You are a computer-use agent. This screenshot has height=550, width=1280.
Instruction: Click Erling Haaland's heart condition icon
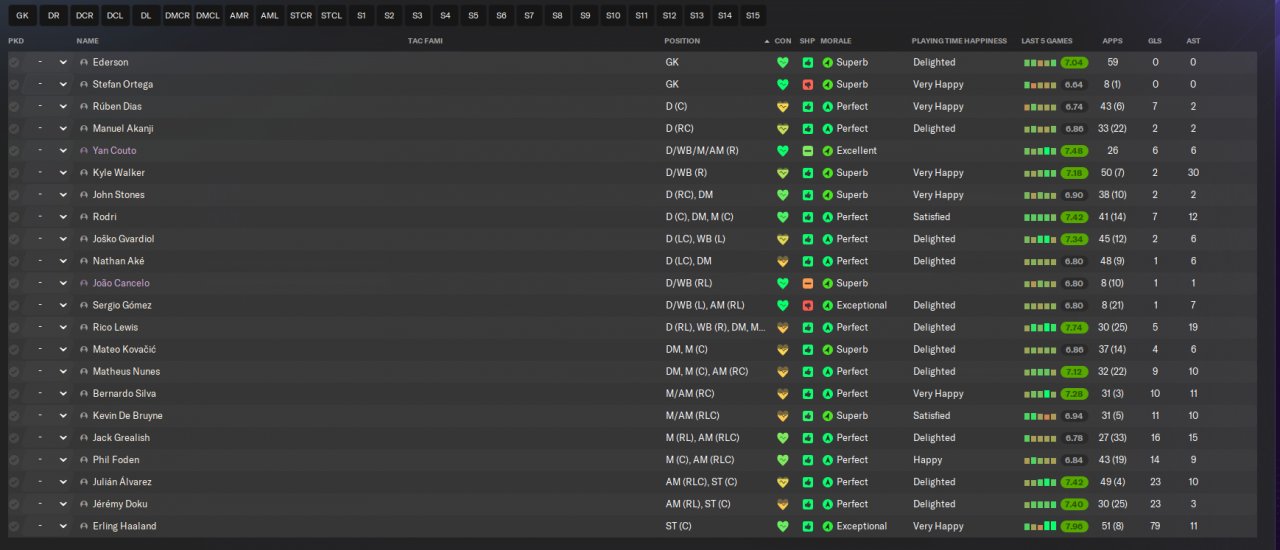pos(783,526)
